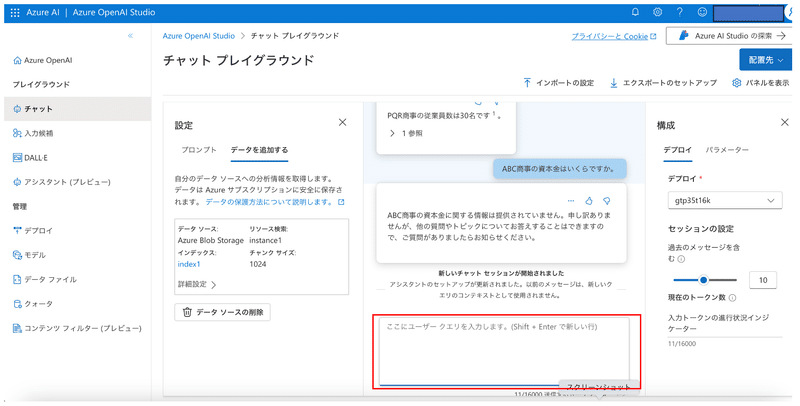Go to Azure OpenAI home

[x=43, y=60]
